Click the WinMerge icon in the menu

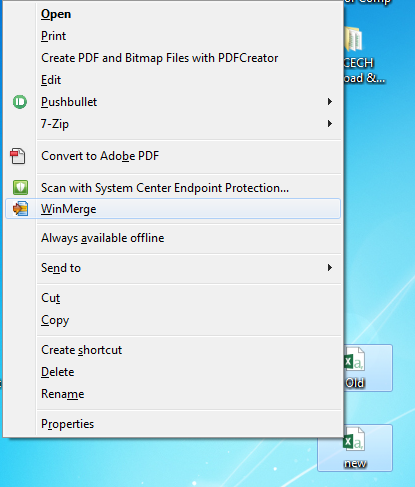[20, 209]
